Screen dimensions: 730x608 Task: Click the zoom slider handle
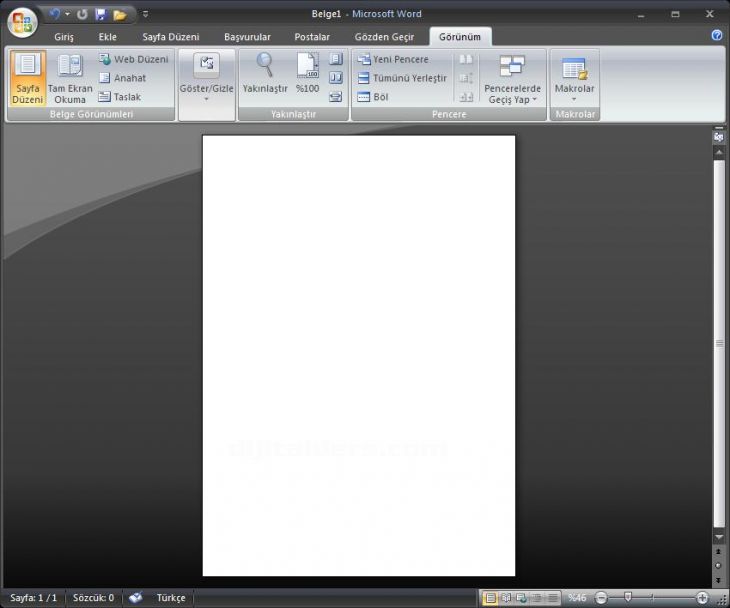click(628, 597)
